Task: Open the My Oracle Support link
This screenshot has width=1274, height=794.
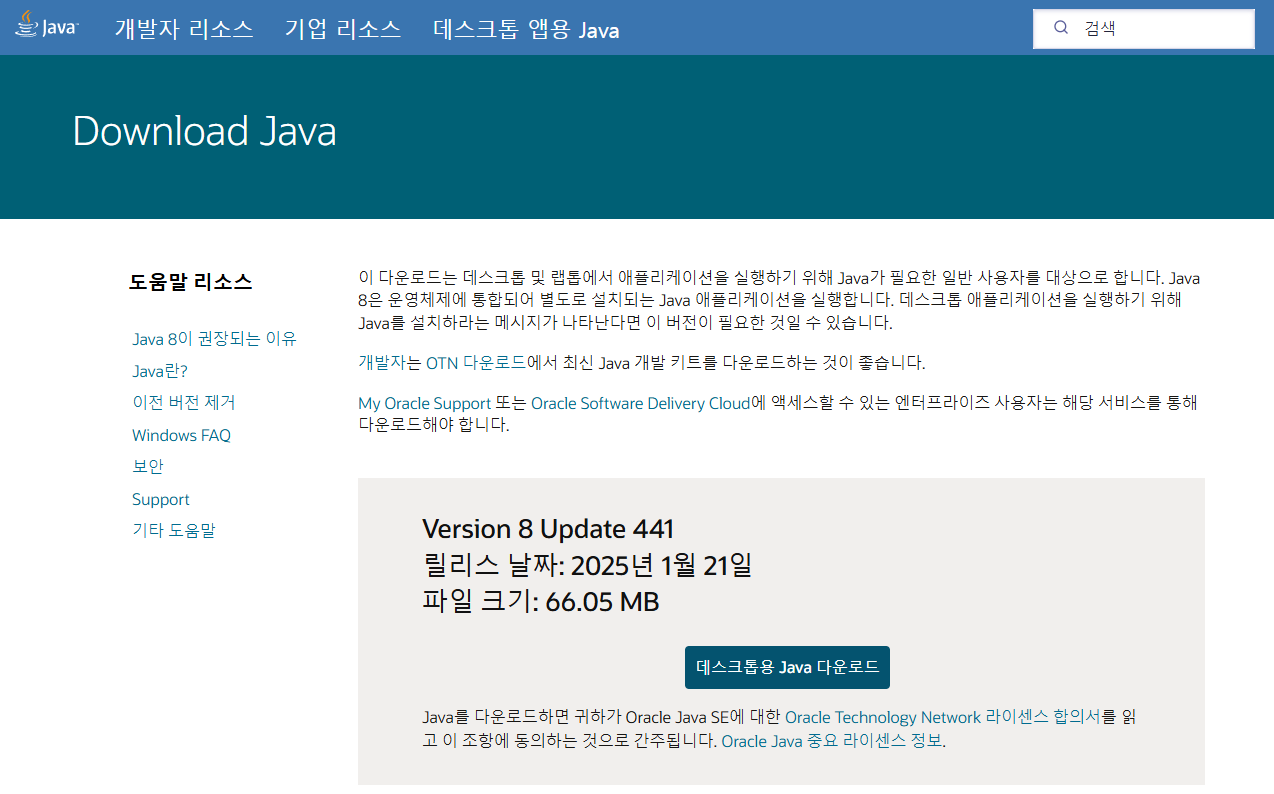Action: point(424,403)
